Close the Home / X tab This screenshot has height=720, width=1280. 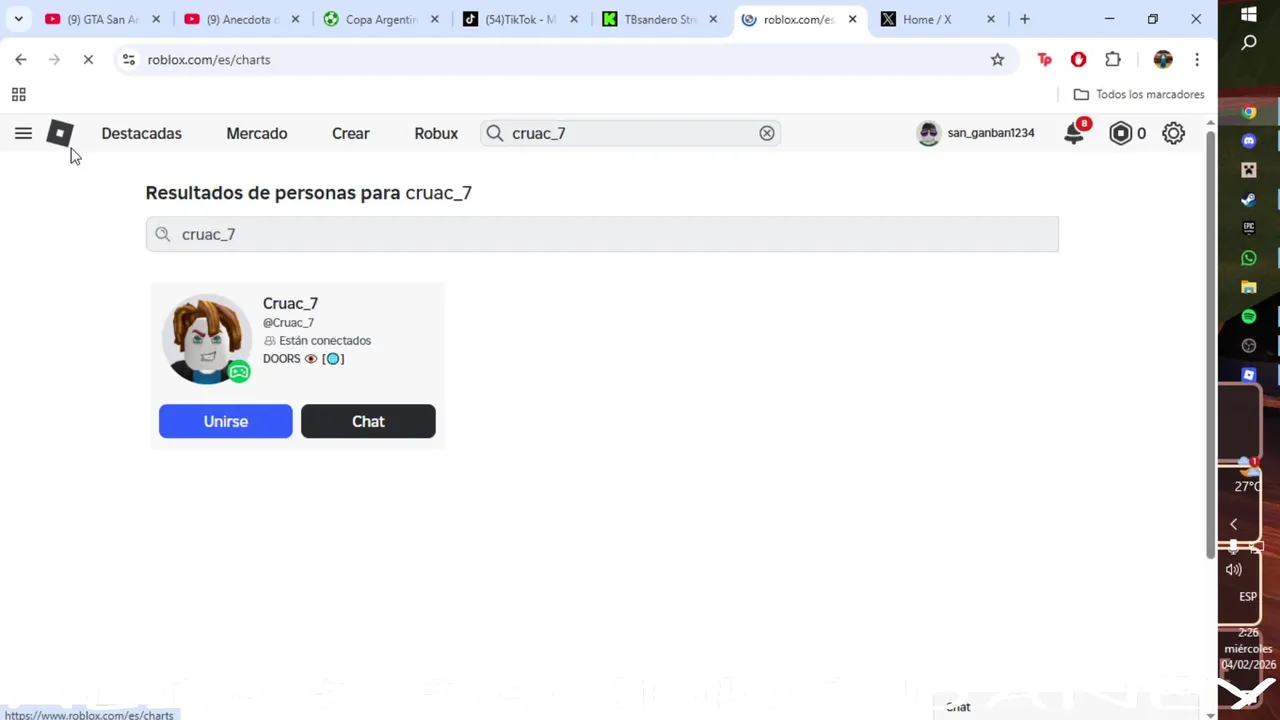tap(991, 19)
